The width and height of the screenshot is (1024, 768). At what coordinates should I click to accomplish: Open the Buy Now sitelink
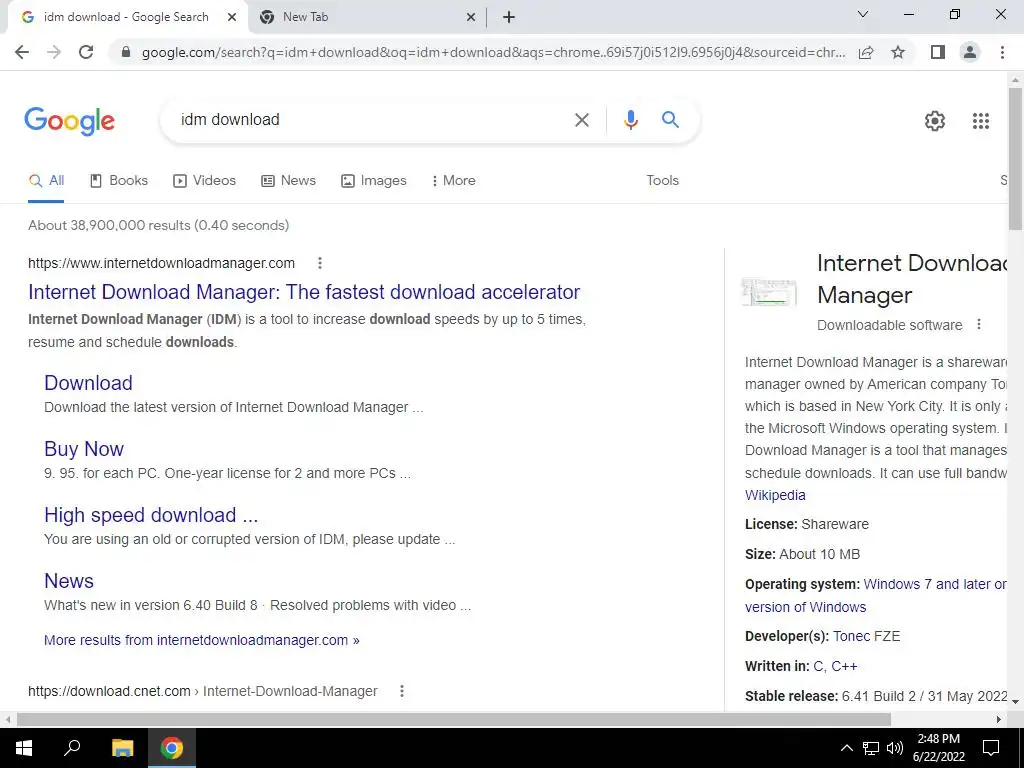click(x=84, y=449)
